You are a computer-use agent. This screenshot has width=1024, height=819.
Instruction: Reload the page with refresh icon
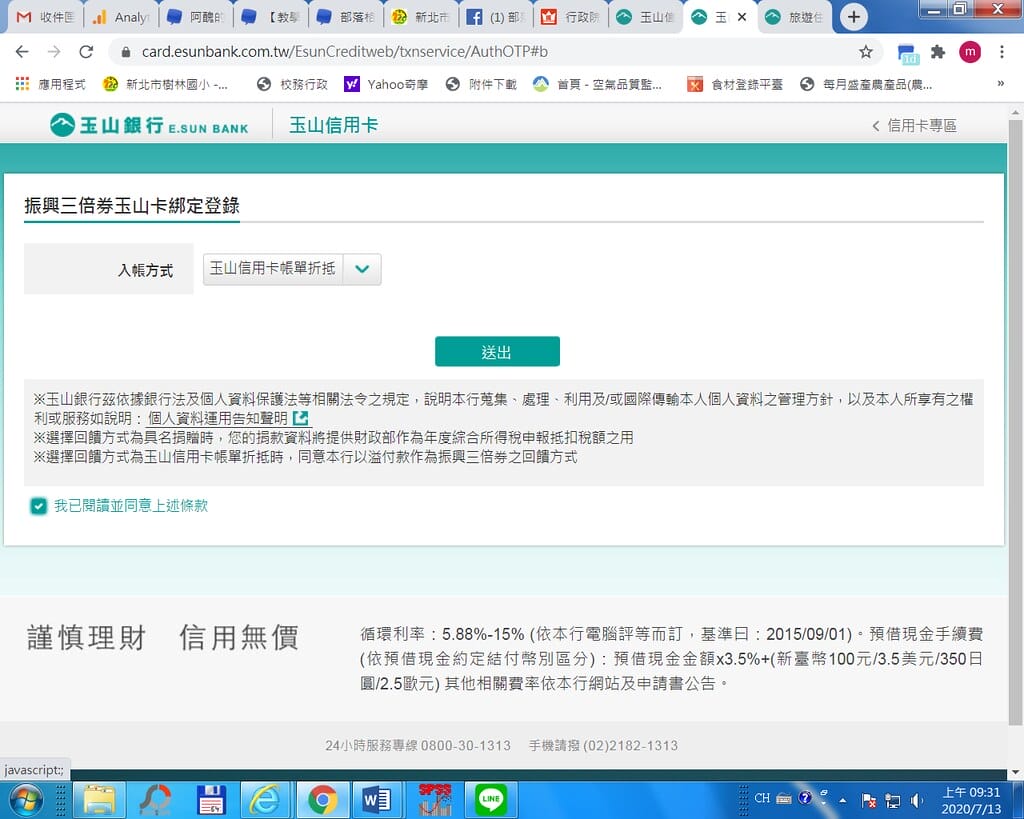pyautogui.click(x=86, y=52)
